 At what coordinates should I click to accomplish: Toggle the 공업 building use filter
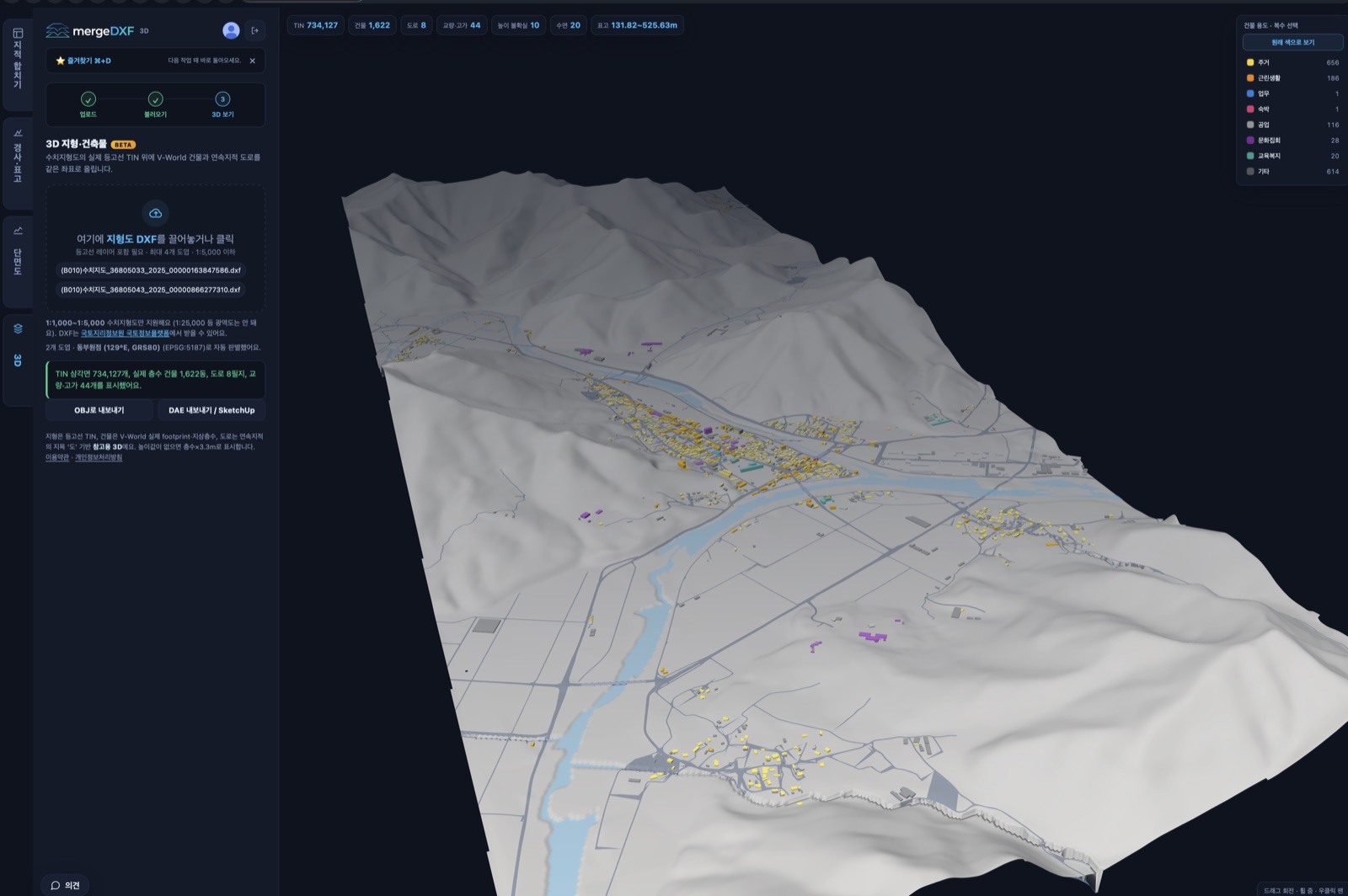click(x=1292, y=125)
